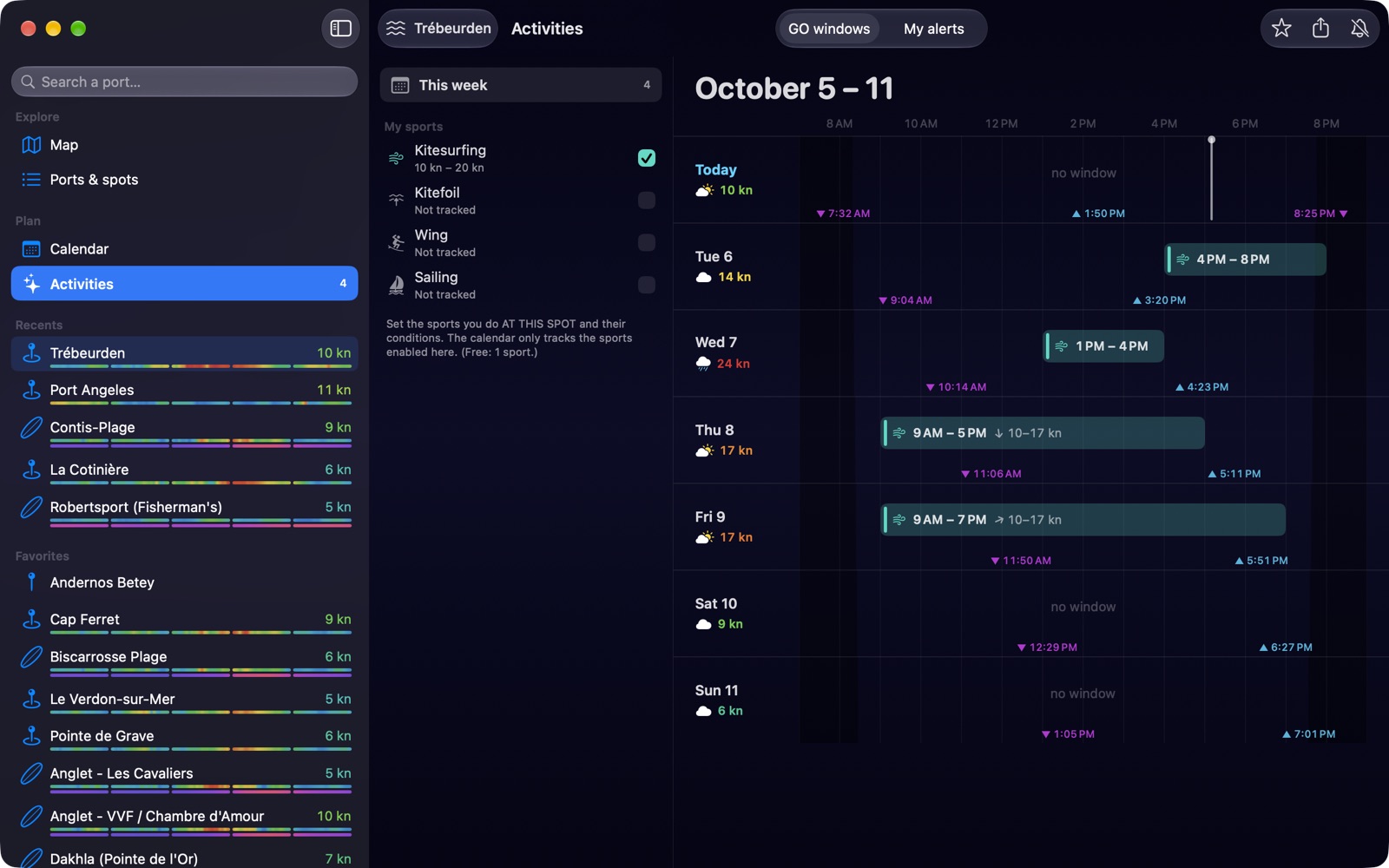Open the share icon in toolbar
1389x868 pixels.
tap(1320, 29)
